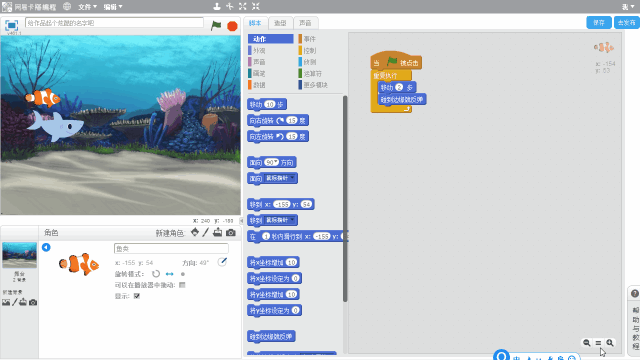This screenshot has width=640, height=360.
Task: Open 鼠标指针 dropdown in the 面向 block
Action: pos(280,178)
